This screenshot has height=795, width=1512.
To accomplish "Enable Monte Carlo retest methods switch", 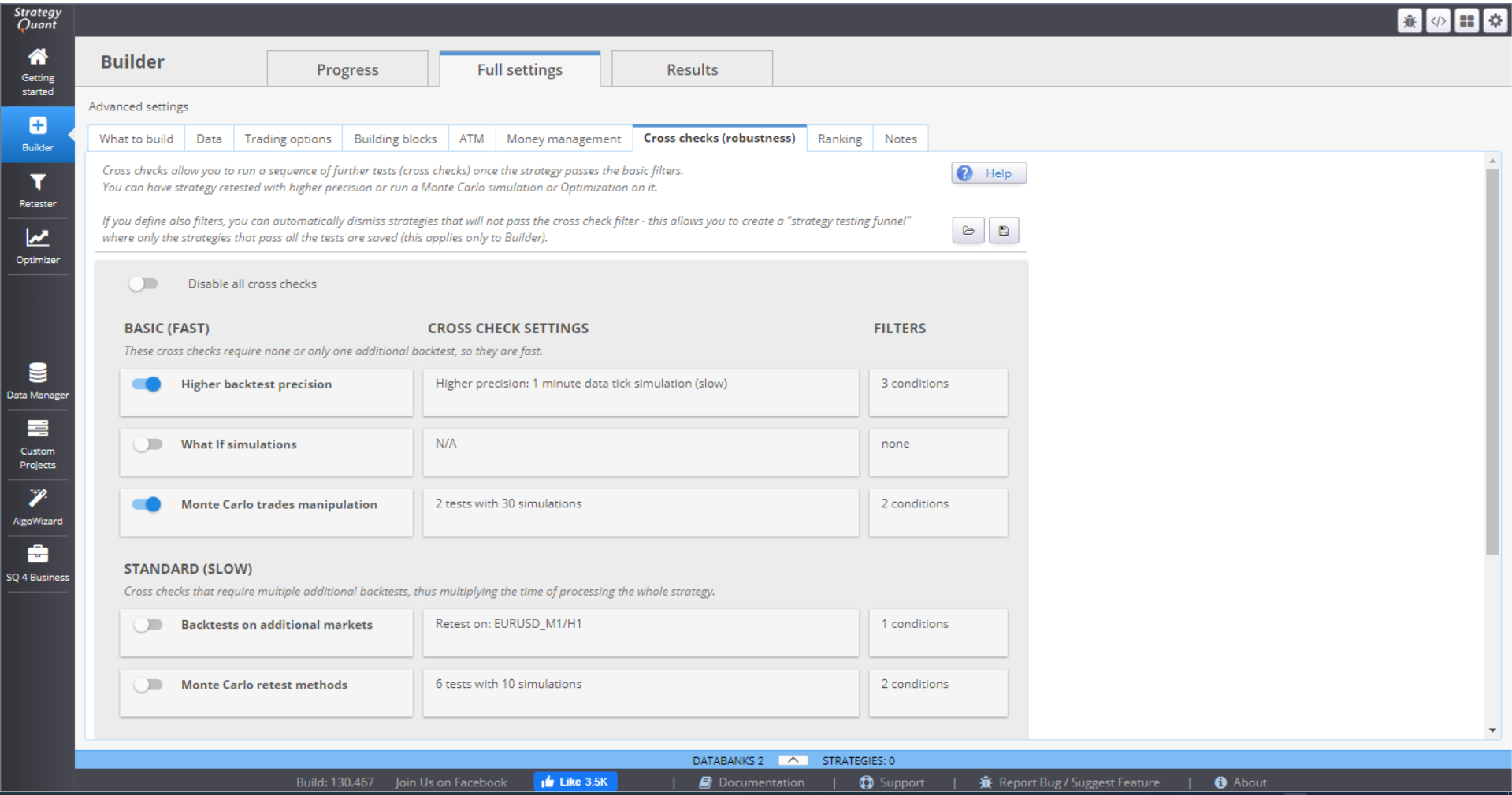I will pyautogui.click(x=147, y=685).
